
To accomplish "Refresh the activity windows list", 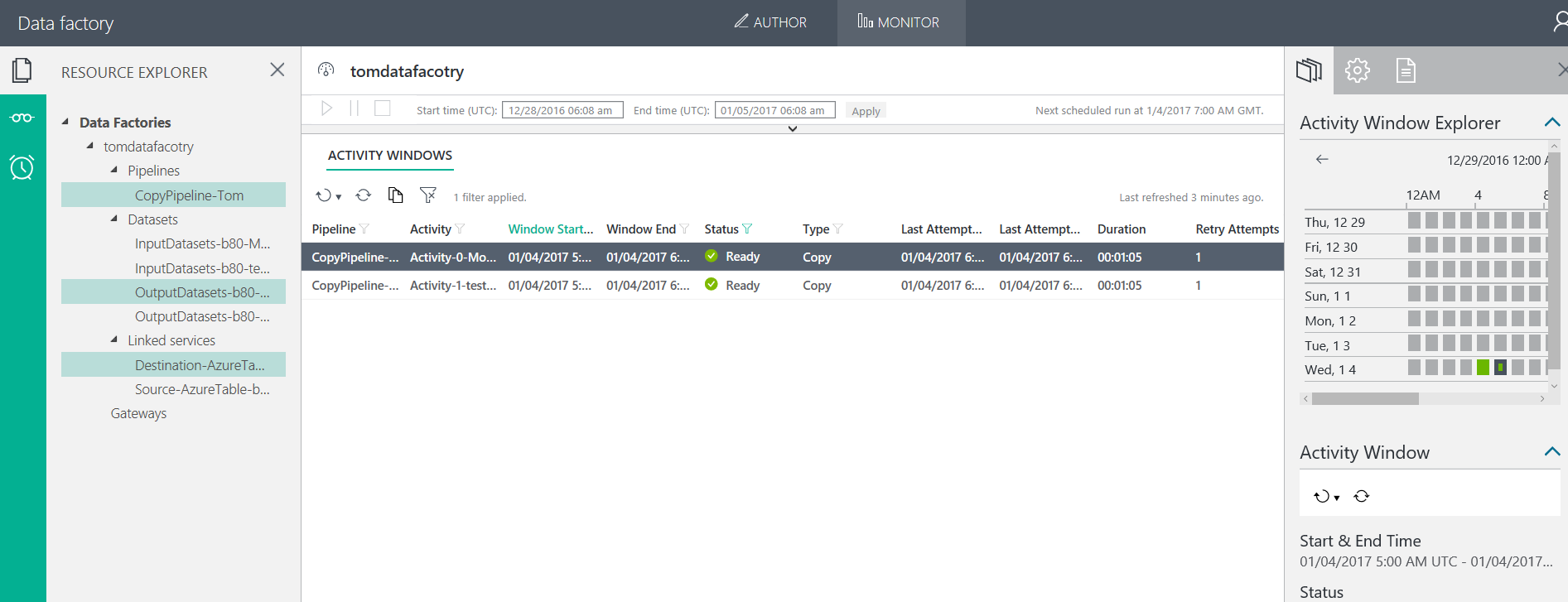I will (x=364, y=195).
